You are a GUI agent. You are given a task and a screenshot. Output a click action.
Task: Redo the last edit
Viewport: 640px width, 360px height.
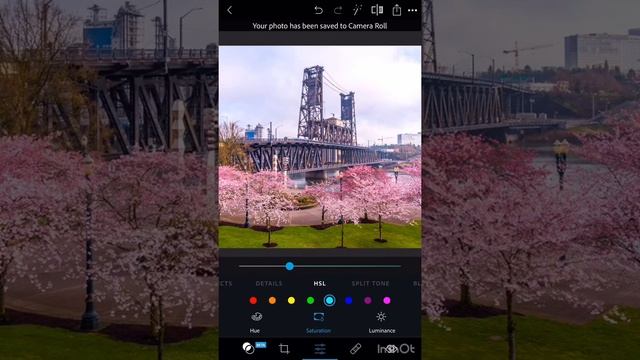[x=338, y=10]
